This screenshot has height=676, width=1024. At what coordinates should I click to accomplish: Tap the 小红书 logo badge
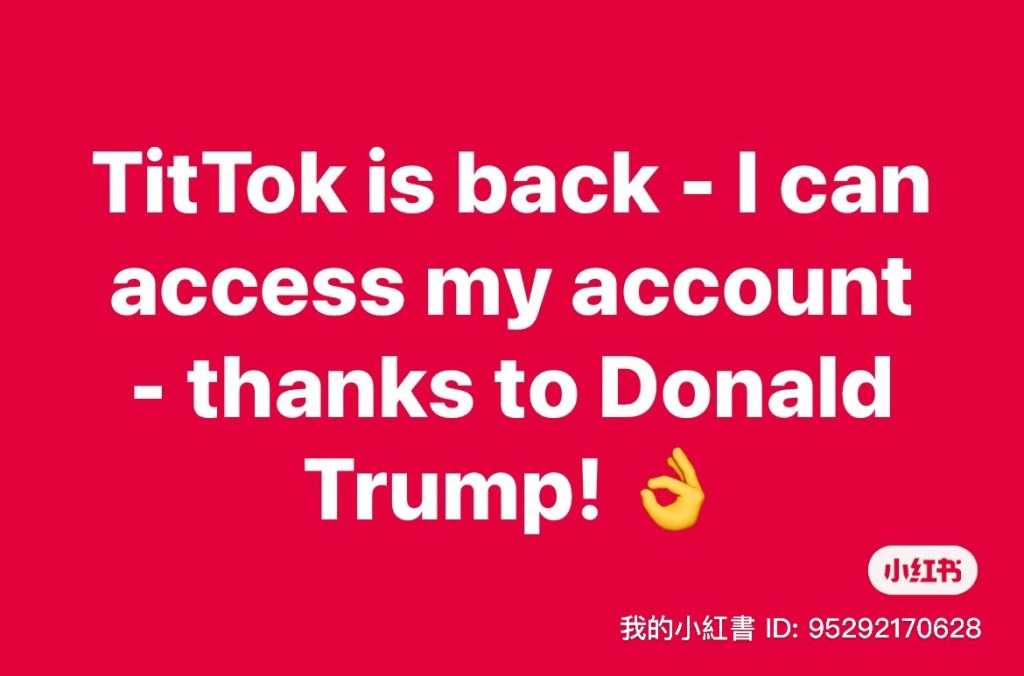[923, 572]
